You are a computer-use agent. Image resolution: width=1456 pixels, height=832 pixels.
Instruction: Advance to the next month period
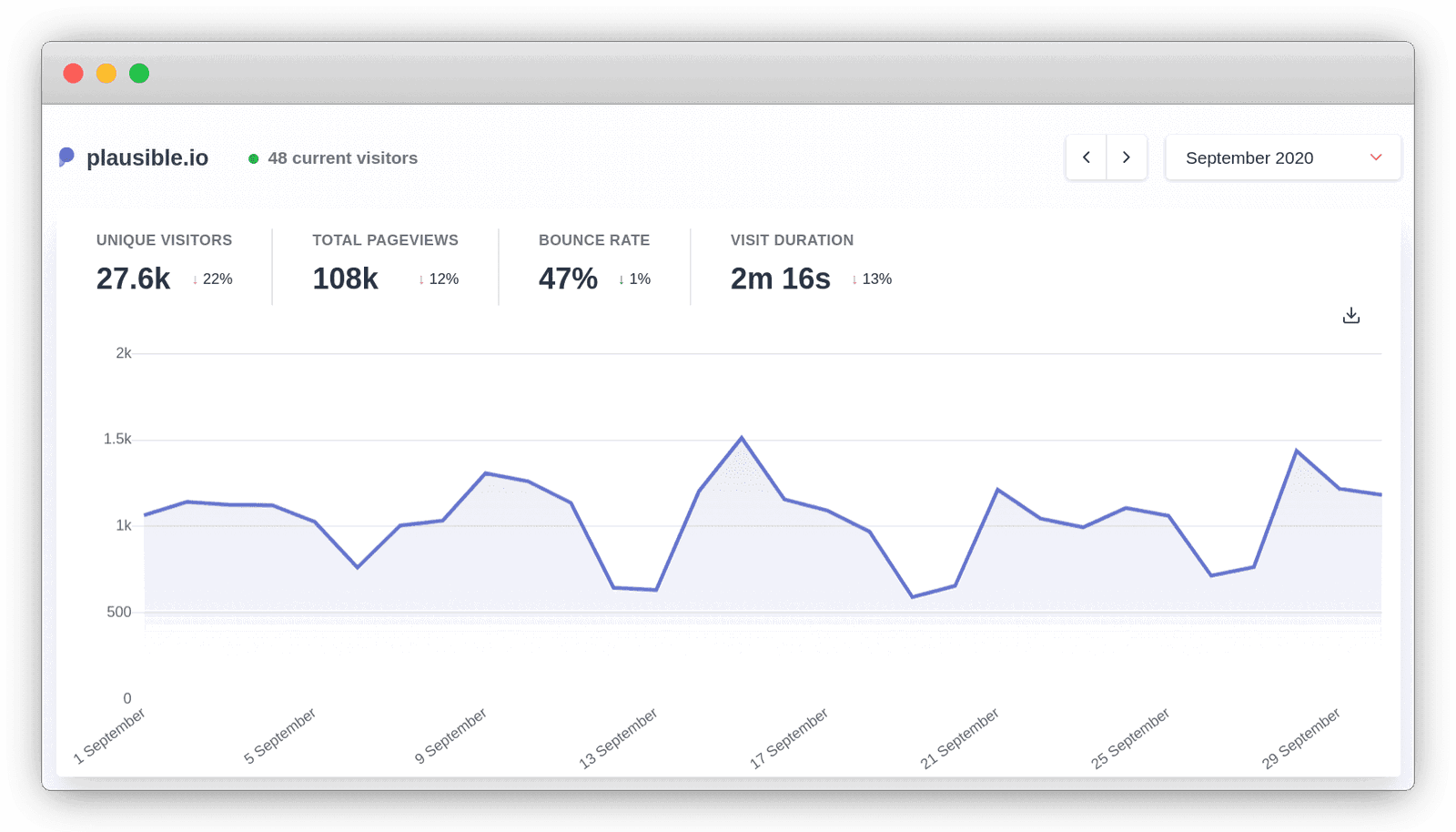point(1126,157)
